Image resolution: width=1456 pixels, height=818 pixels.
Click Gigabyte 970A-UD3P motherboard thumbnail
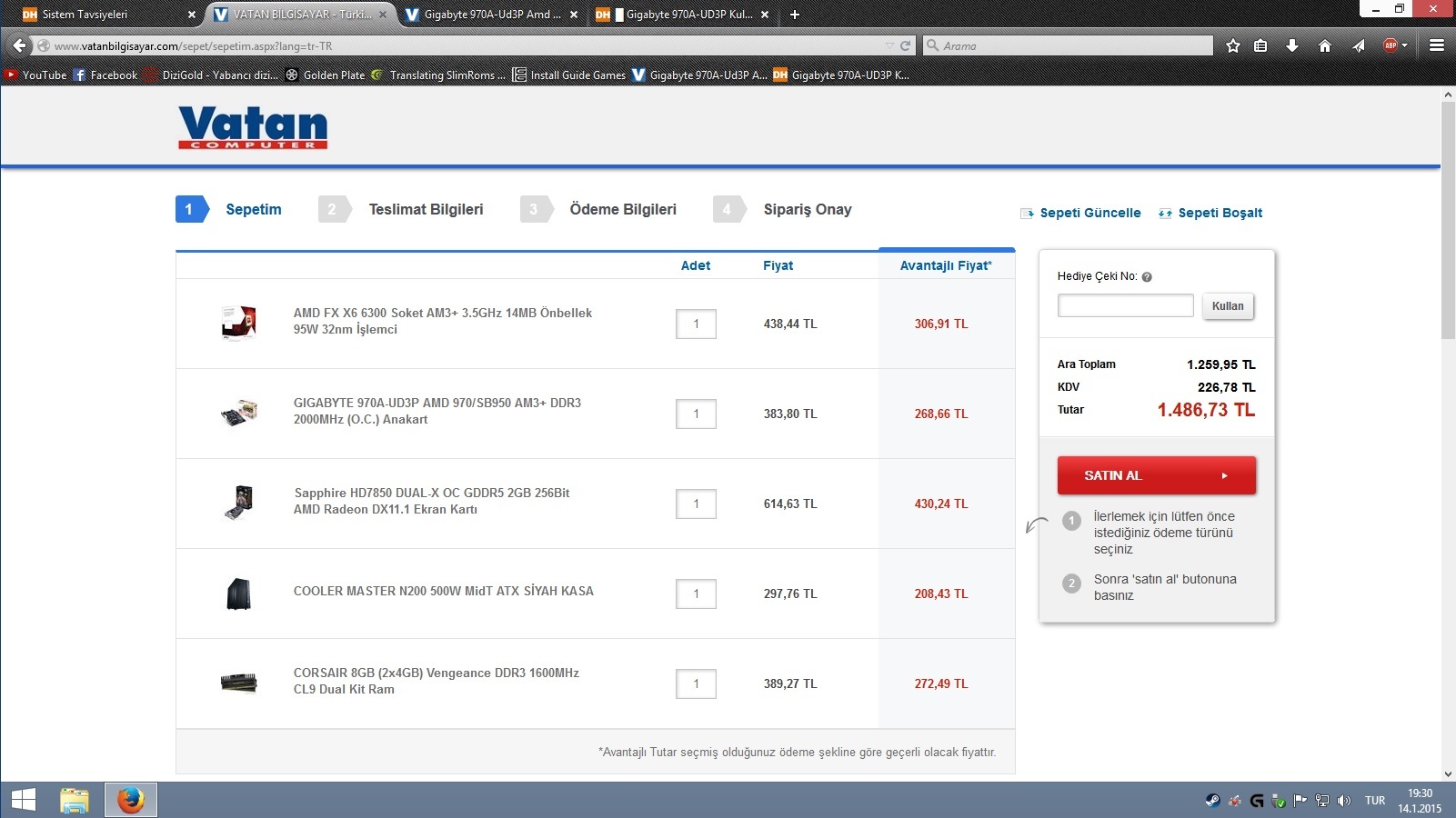[238, 413]
